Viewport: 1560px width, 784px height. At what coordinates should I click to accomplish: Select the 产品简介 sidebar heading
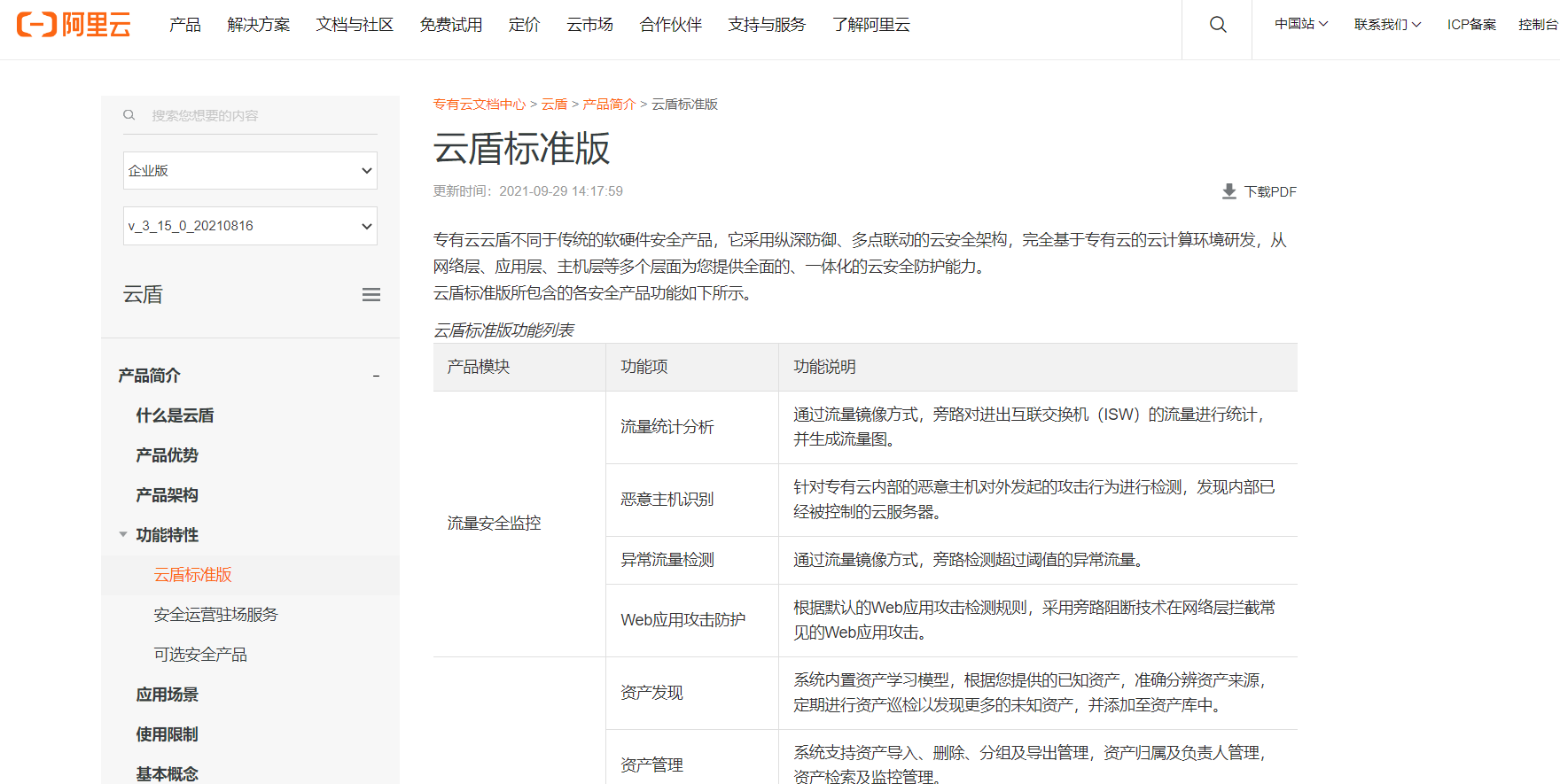tap(149, 376)
